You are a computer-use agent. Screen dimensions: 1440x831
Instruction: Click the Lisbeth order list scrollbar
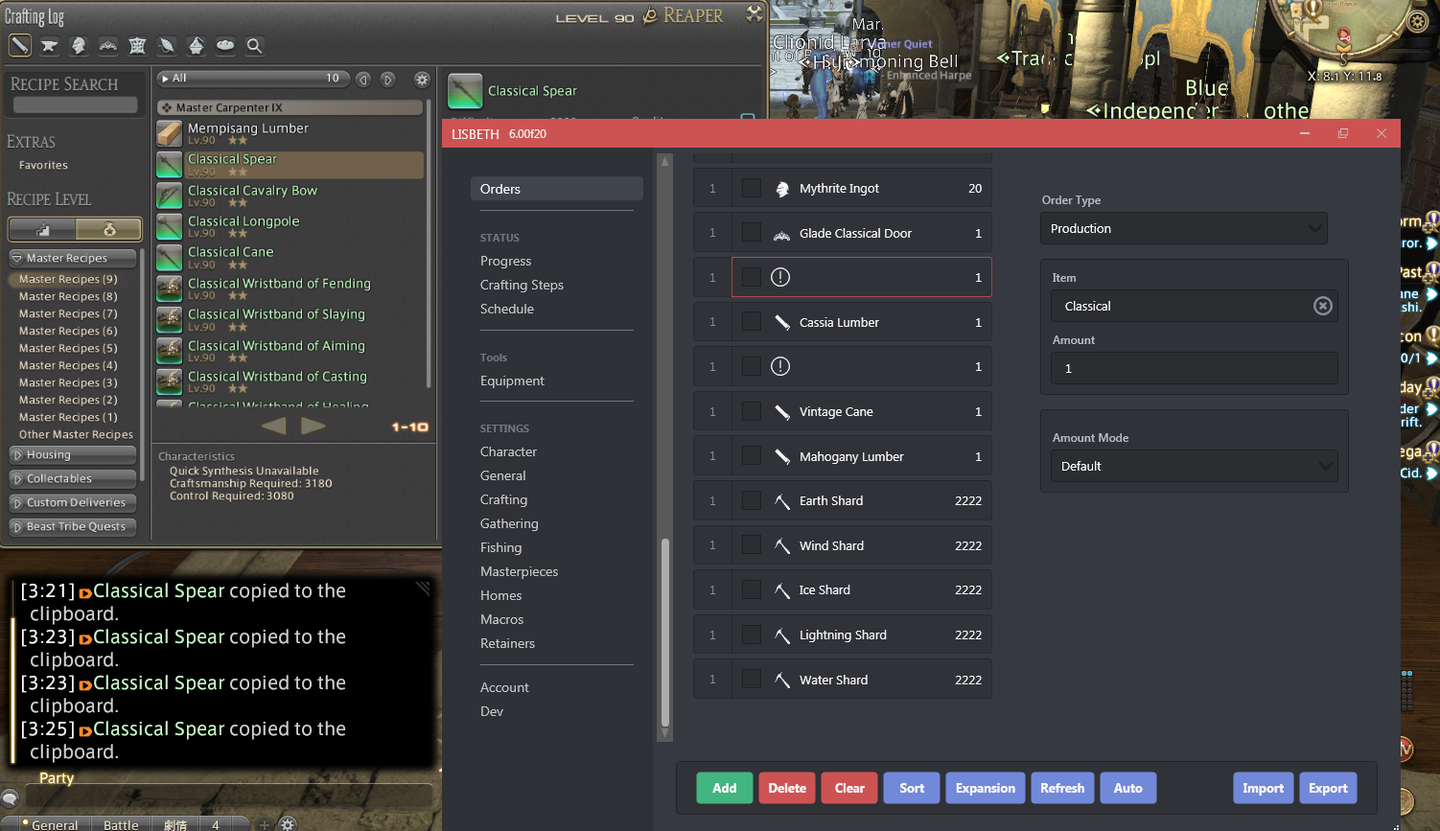pyautogui.click(x=664, y=632)
